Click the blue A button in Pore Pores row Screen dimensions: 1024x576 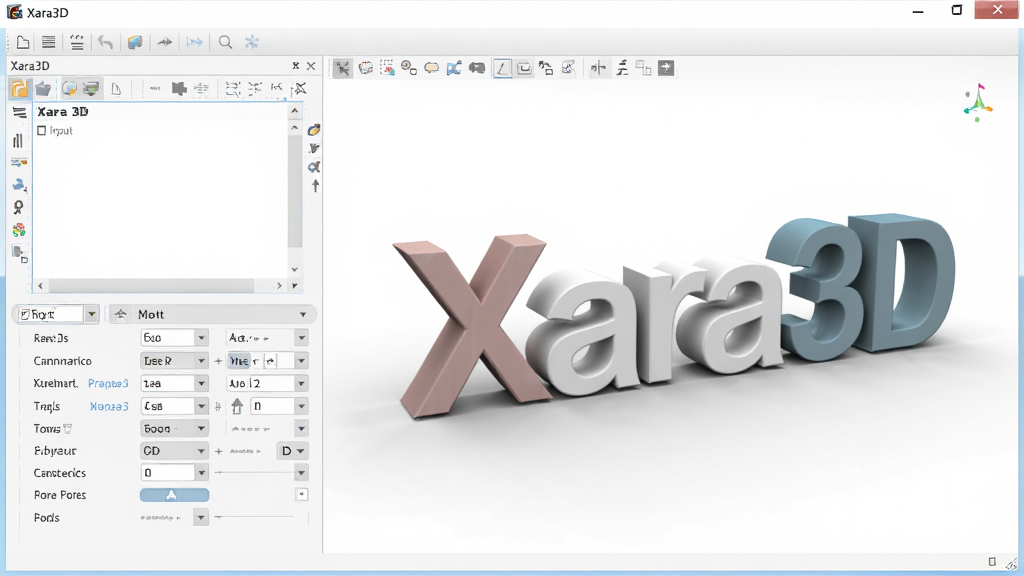point(174,495)
